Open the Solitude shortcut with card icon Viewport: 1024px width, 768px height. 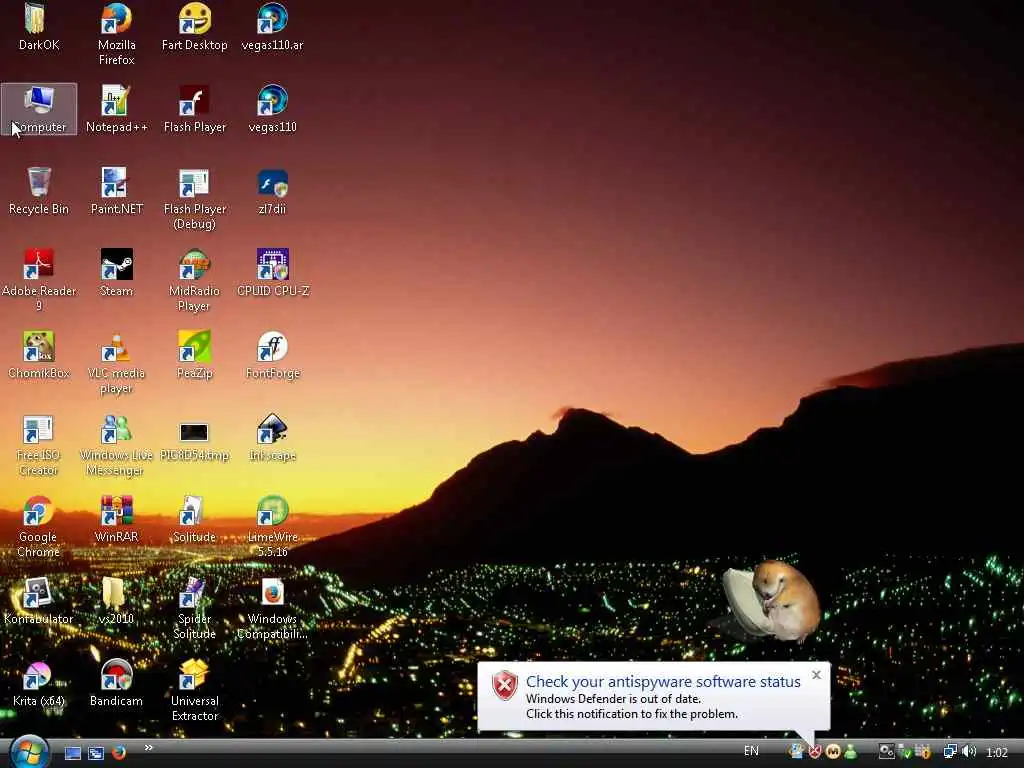pos(195,519)
